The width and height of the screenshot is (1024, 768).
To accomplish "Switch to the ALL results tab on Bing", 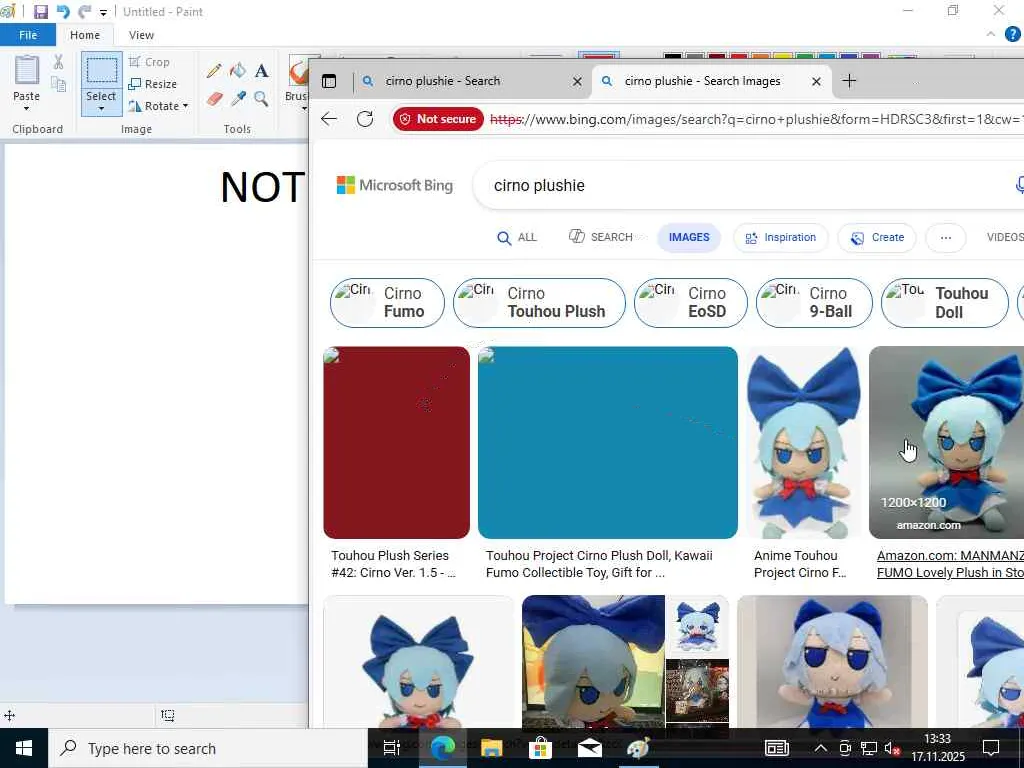I will [517, 238].
